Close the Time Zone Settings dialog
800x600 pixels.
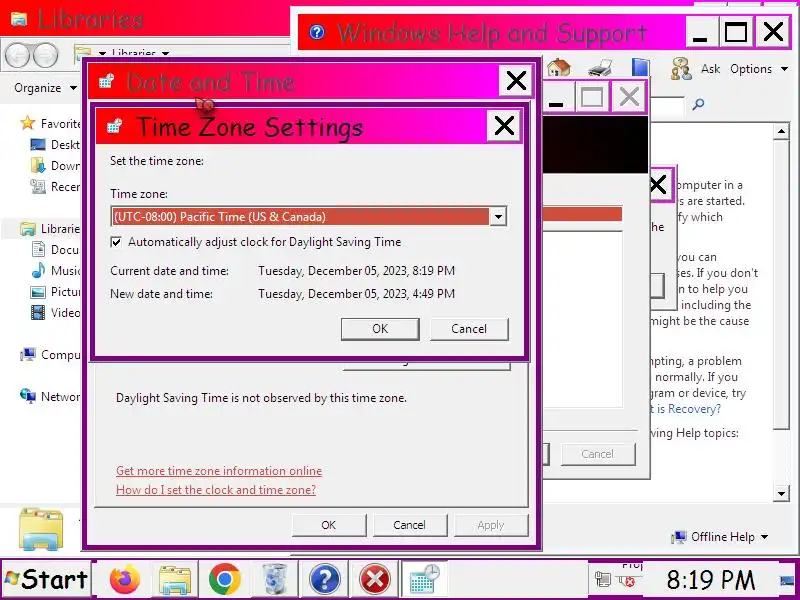tap(504, 126)
